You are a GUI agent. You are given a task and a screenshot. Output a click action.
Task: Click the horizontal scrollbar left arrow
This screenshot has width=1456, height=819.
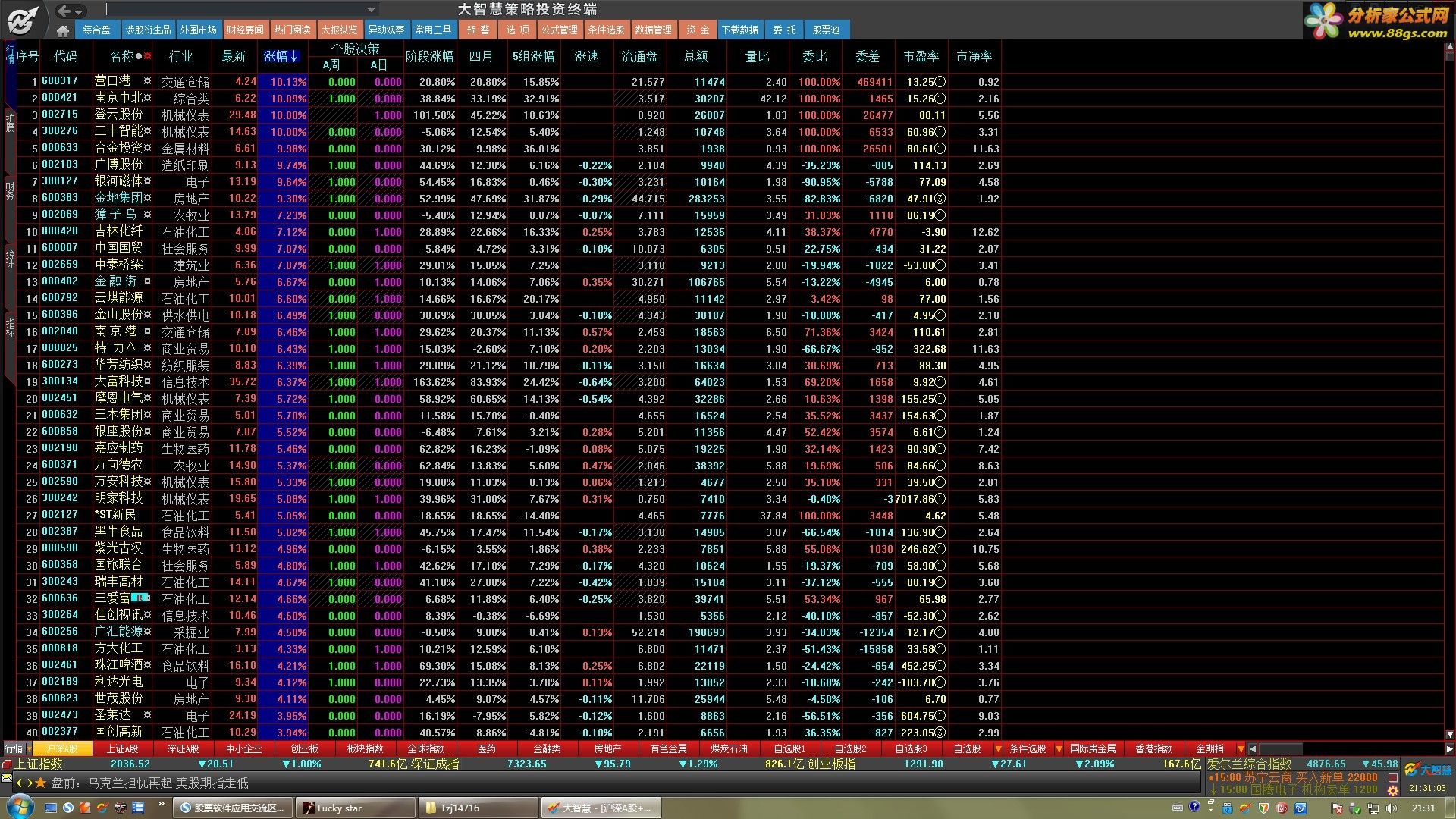tap(1253, 748)
